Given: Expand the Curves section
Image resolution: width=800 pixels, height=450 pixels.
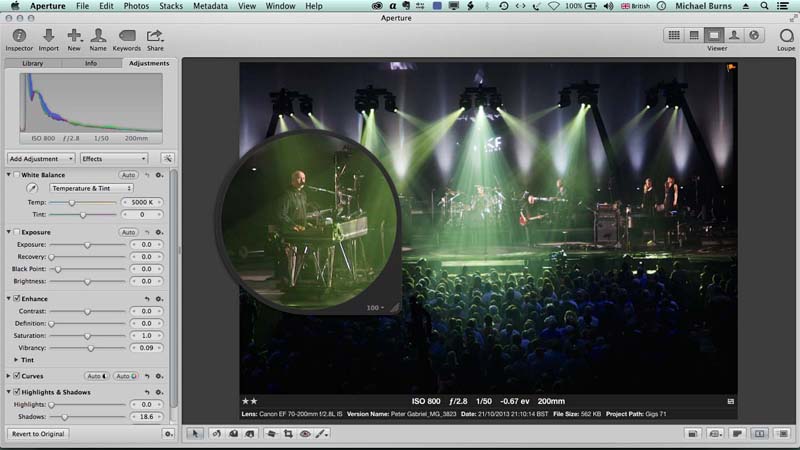Looking at the screenshot, I should point(9,376).
